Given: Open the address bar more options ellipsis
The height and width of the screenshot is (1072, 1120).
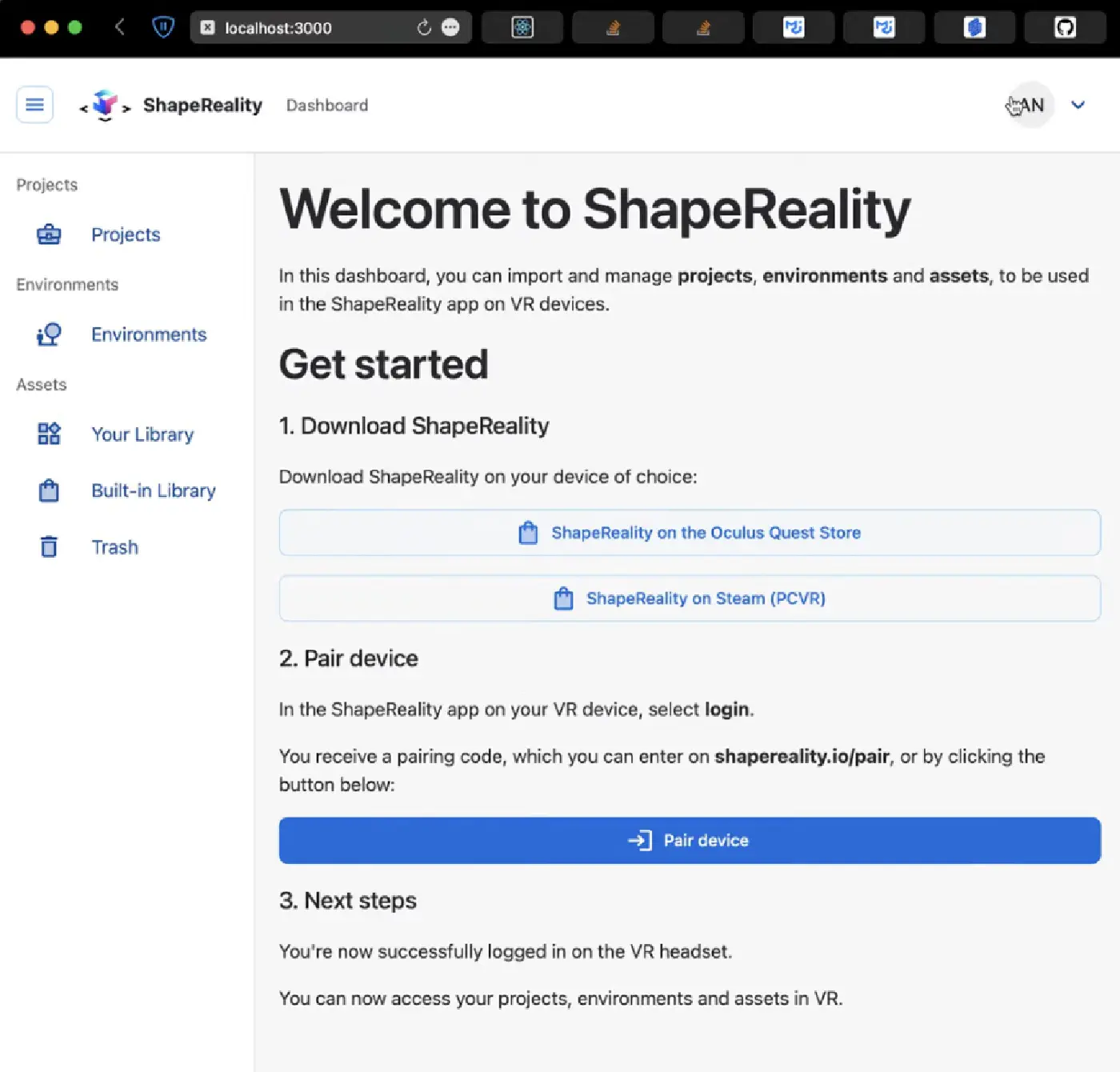Looking at the screenshot, I should pyautogui.click(x=451, y=28).
